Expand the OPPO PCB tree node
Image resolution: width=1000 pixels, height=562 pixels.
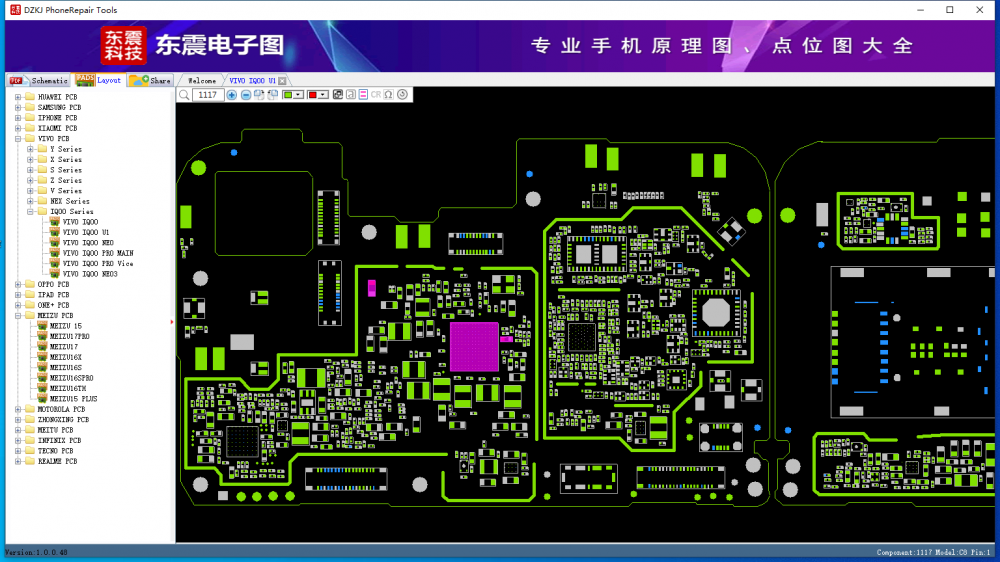coord(18,285)
